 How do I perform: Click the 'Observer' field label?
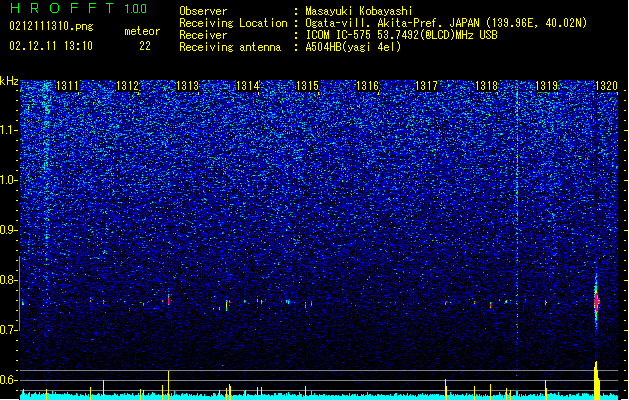click(x=203, y=11)
